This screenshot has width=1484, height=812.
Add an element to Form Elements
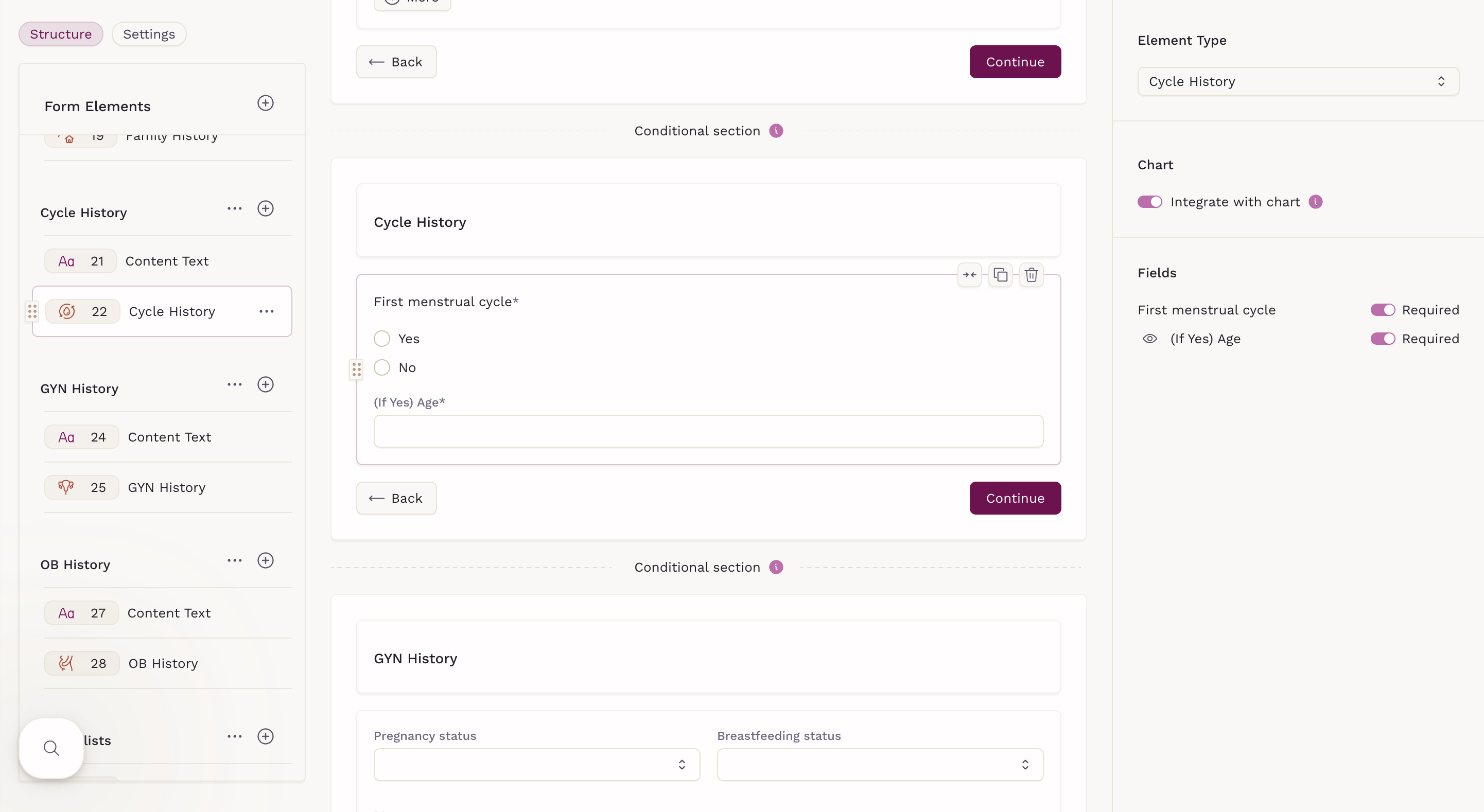click(x=265, y=103)
